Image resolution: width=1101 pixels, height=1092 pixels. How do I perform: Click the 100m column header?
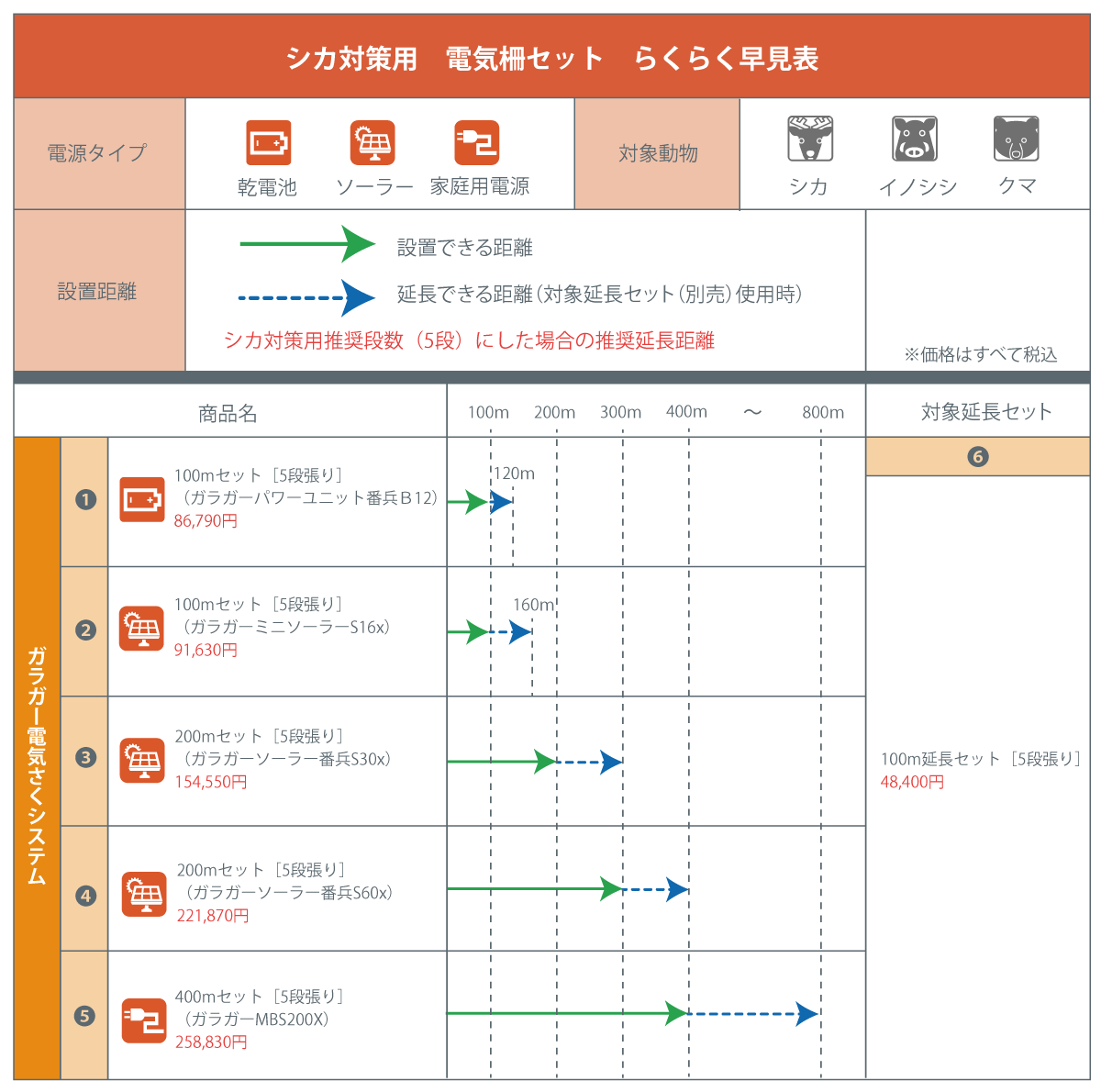coord(488,413)
